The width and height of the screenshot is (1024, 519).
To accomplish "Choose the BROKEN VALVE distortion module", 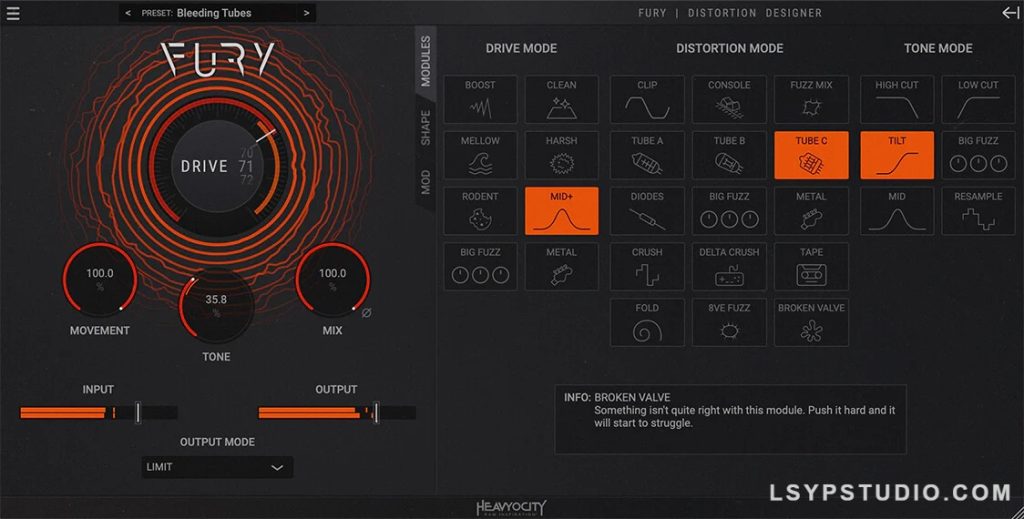I will pos(811,322).
